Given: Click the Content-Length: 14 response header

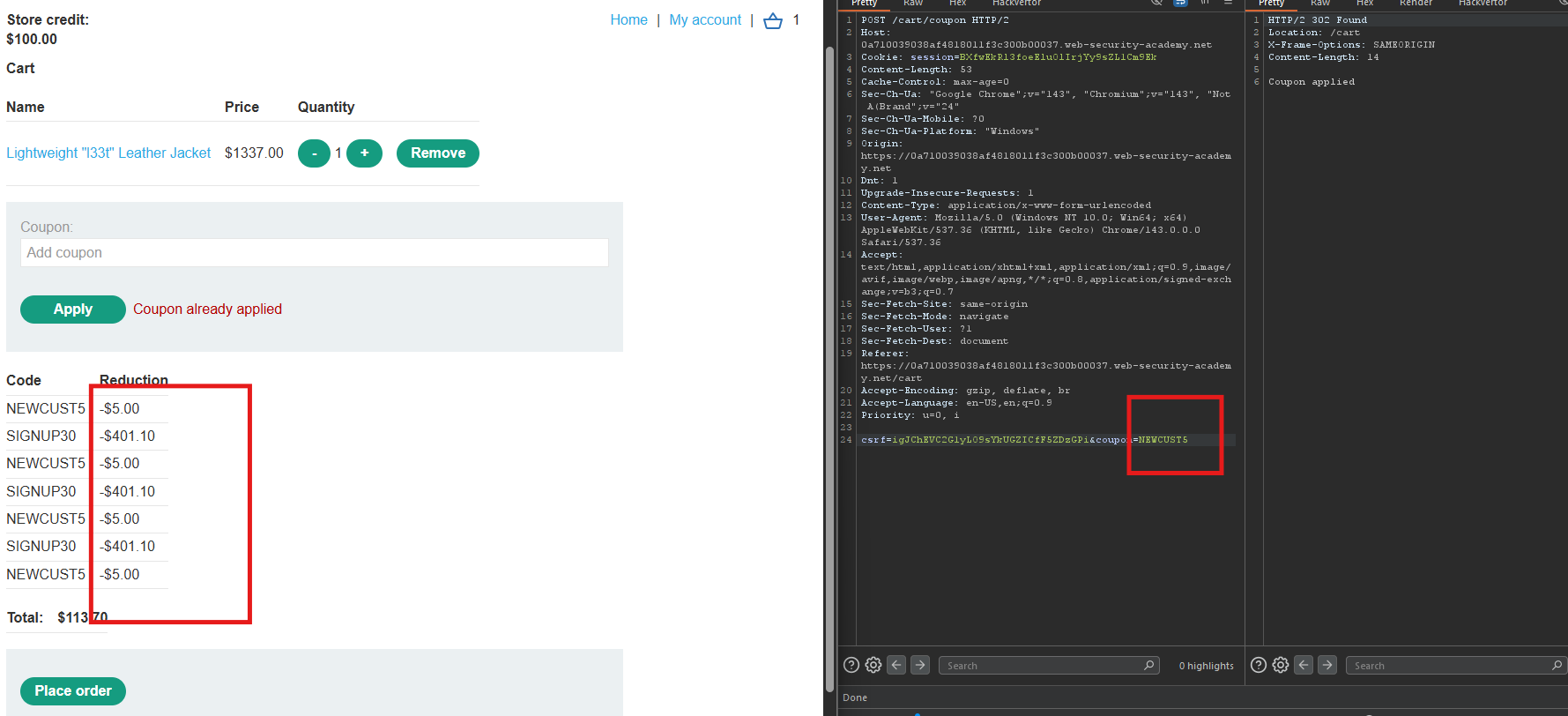Looking at the screenshot, I should click(x=1323, y=57).
